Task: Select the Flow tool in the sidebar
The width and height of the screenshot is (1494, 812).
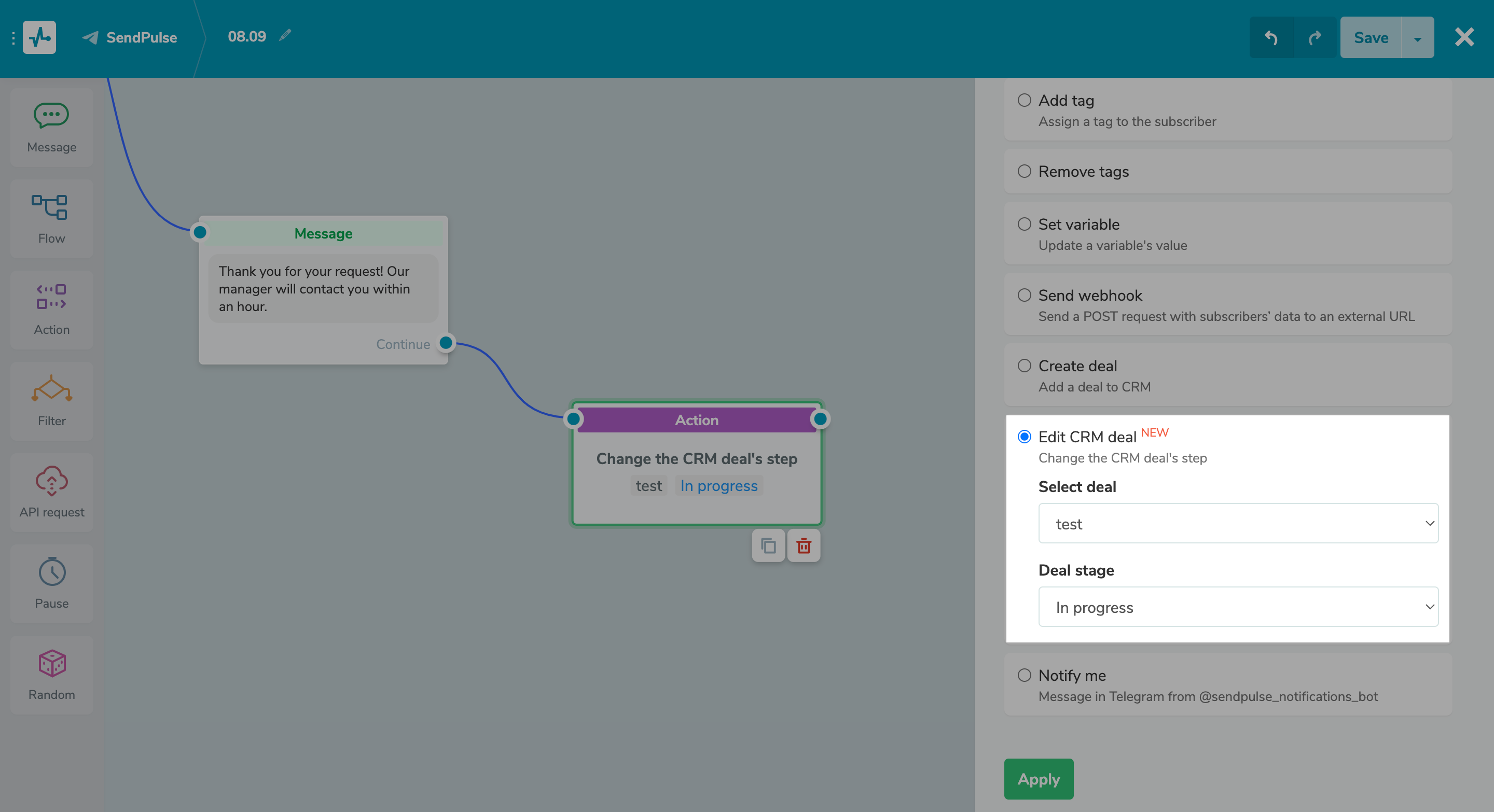Action: (x=51, y=218)
